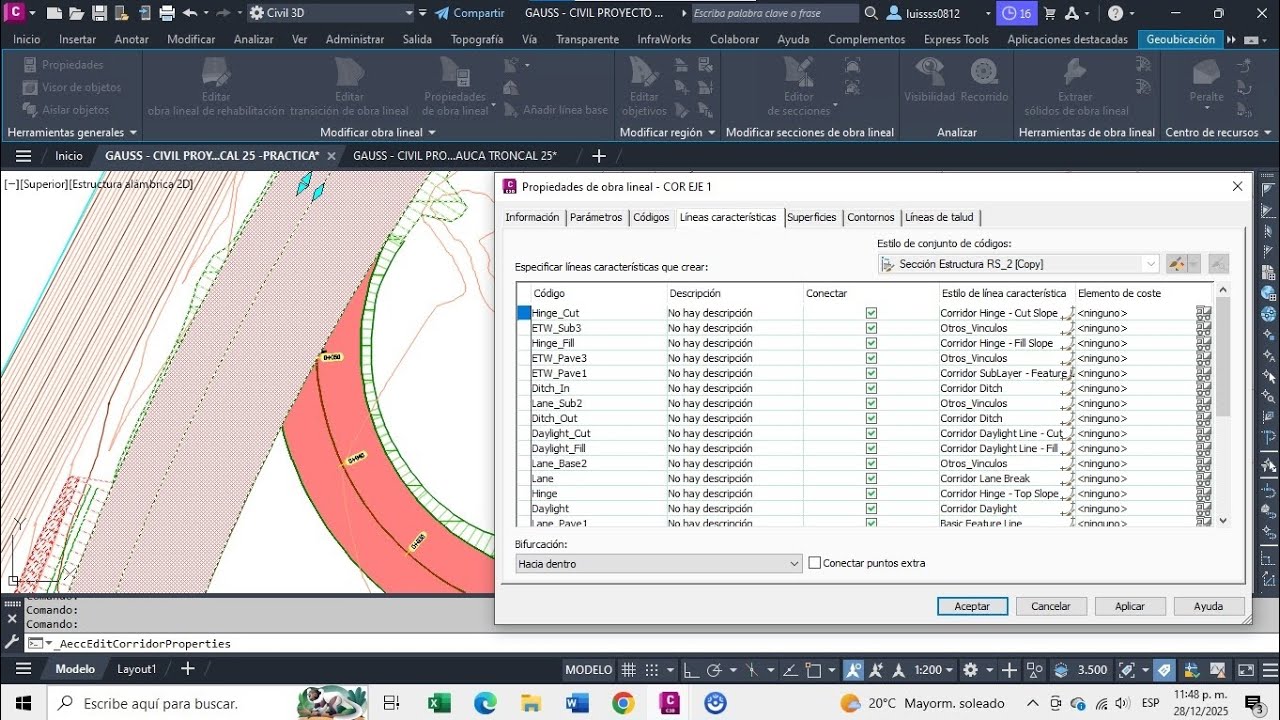Open the Topografía ribbon tab
1280x720 pixels.
point(477,39)
